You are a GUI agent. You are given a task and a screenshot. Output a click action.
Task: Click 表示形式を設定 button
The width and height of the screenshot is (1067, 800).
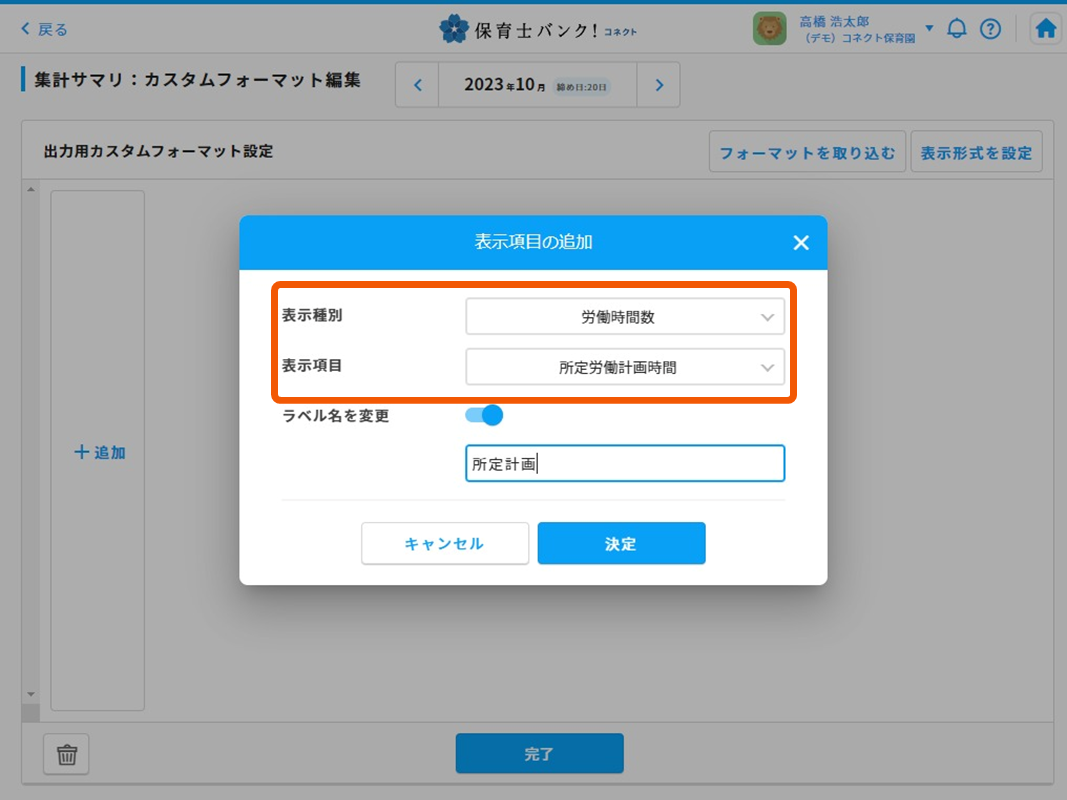pyautogui.click(x=976, y=153)
